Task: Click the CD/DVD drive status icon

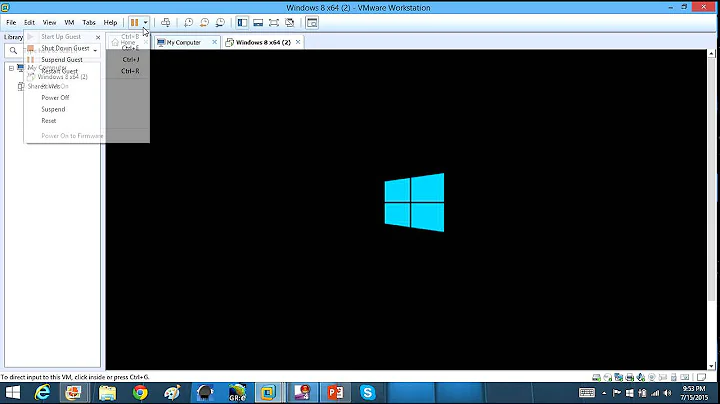Action: (608, 377)
